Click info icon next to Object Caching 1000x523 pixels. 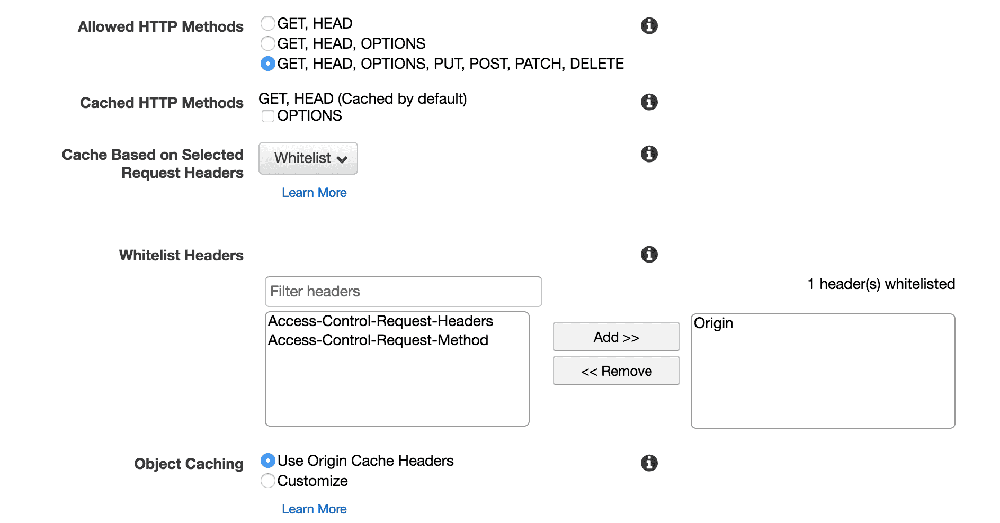pyautogui.click(x=649, y=463)
